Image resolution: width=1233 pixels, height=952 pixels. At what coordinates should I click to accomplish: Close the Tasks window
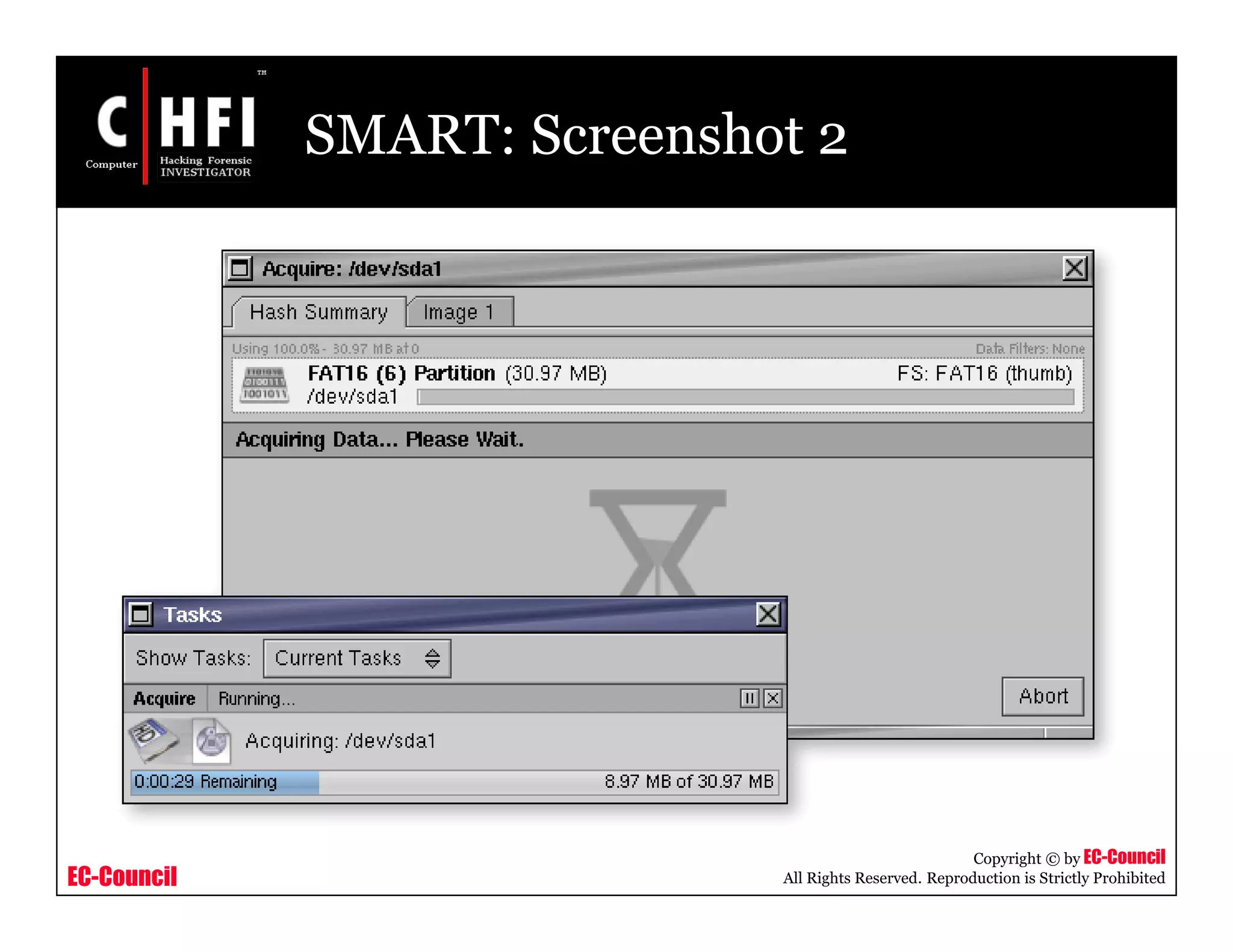point(768,614)
